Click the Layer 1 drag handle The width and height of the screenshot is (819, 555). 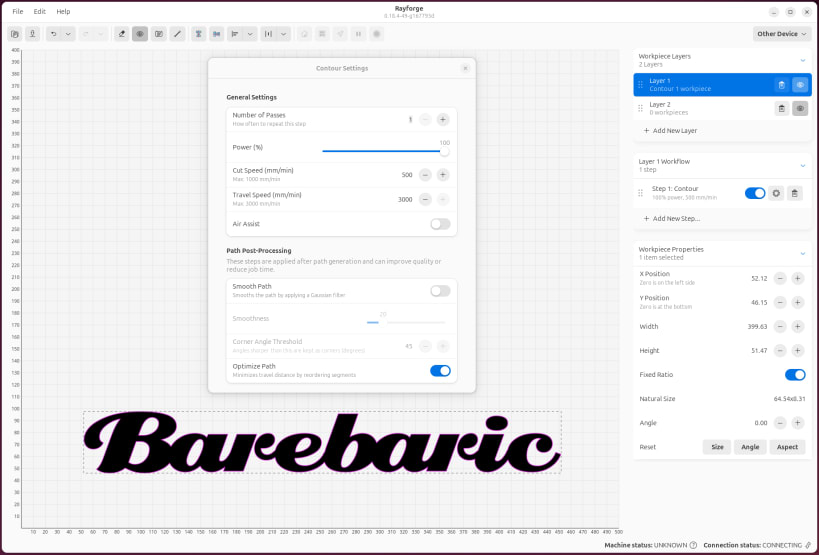pyautogui.click(x=640, y=85)
